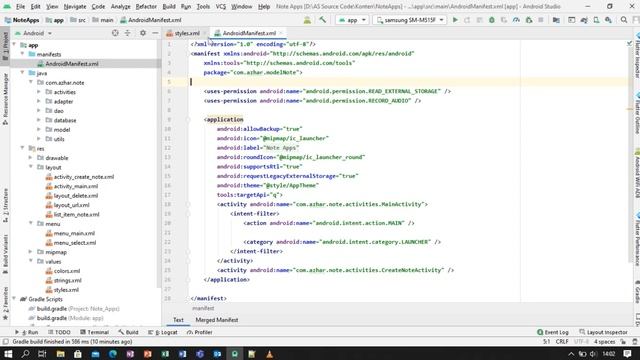This screenshot has width=640, height=360.
Task: Open the VCS menu
Action: (221, 7)
